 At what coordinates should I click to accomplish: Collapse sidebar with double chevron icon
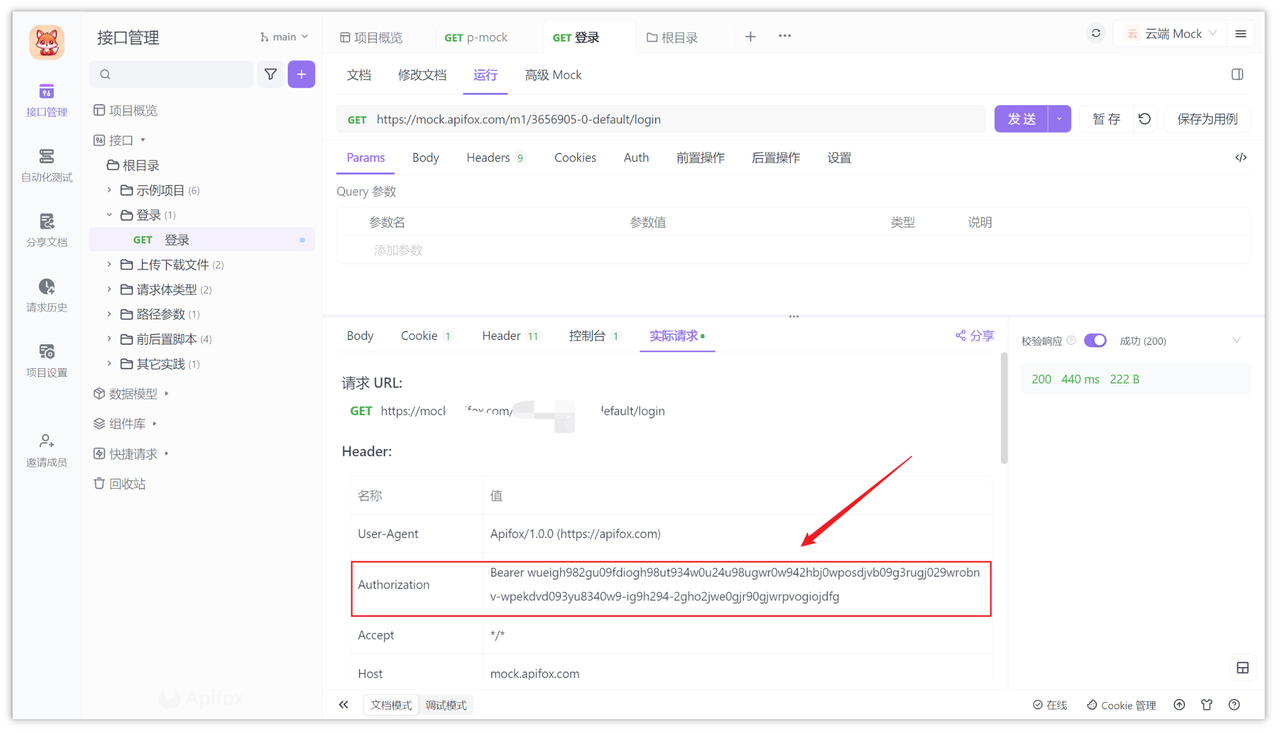point(343,705)
